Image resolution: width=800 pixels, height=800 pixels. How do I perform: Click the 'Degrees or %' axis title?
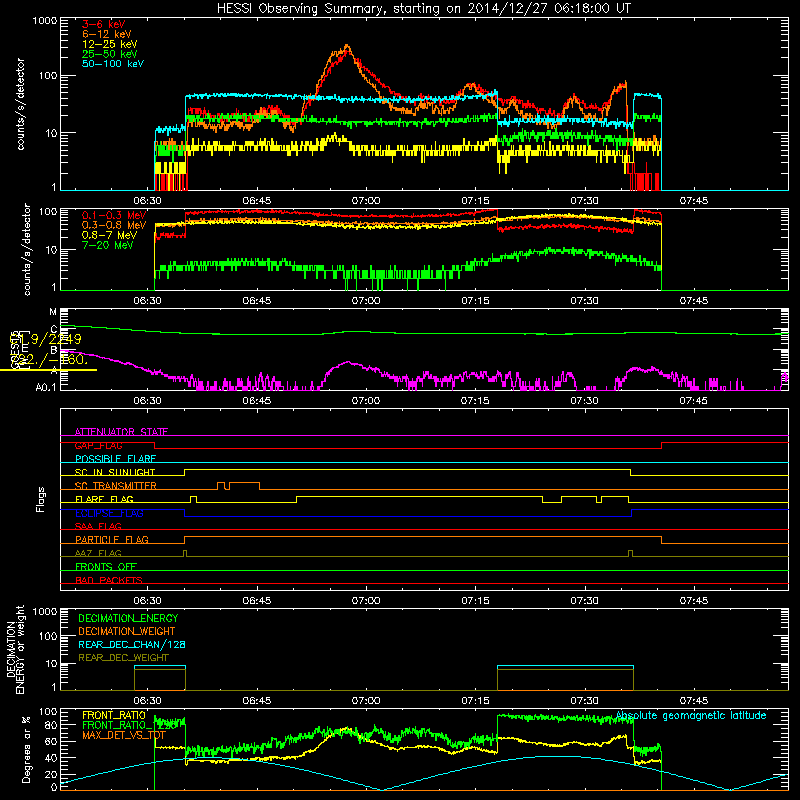point(26,749)
